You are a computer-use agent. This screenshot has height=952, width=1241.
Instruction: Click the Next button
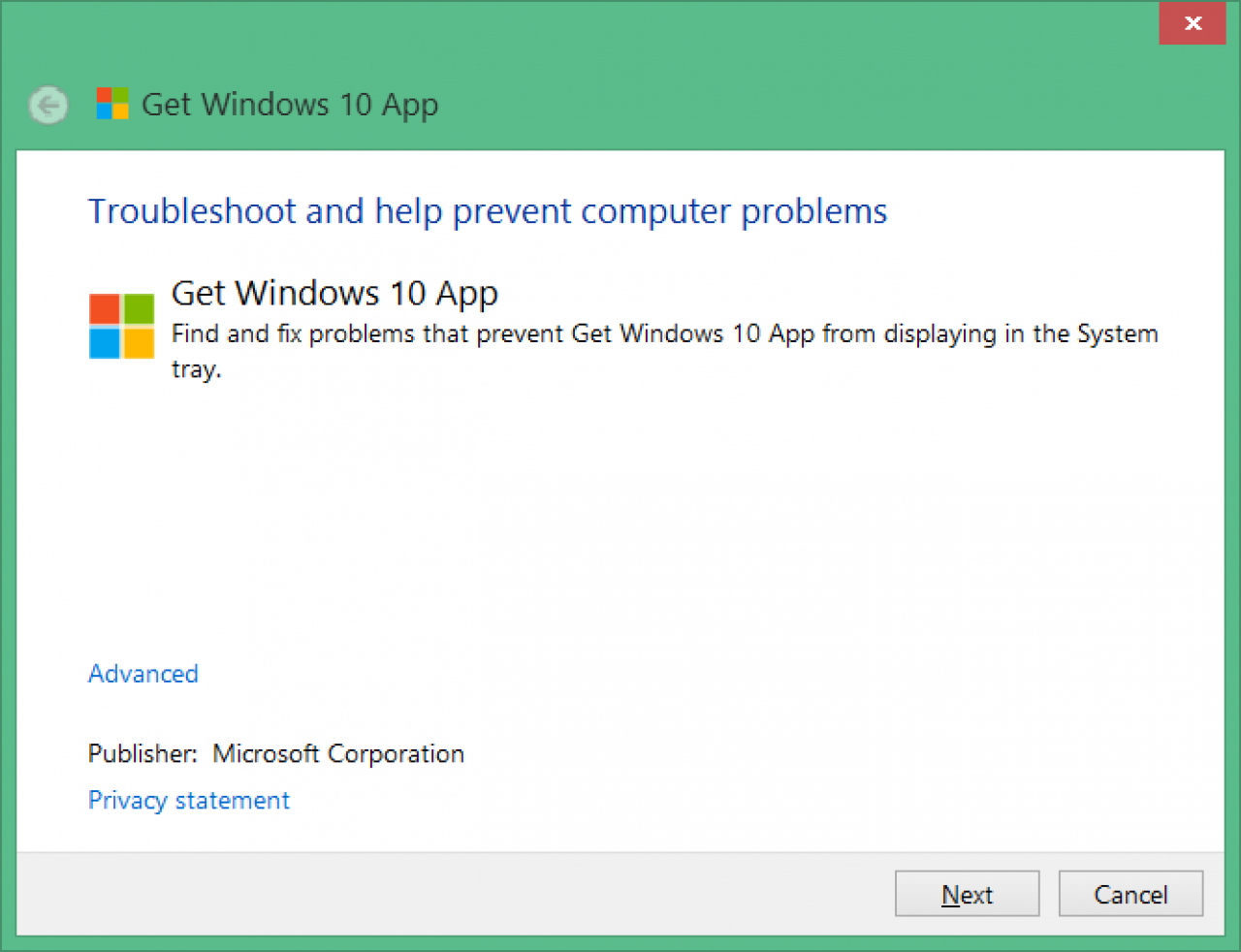point(967,894)
